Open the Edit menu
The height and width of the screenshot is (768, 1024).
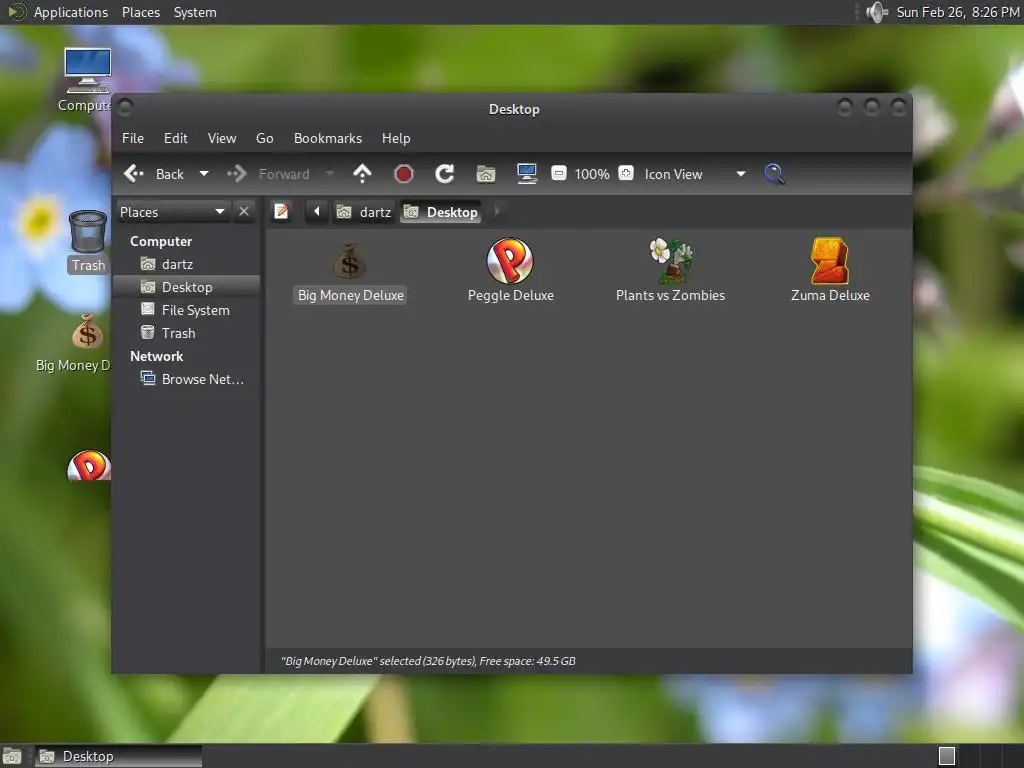[176, 138]
